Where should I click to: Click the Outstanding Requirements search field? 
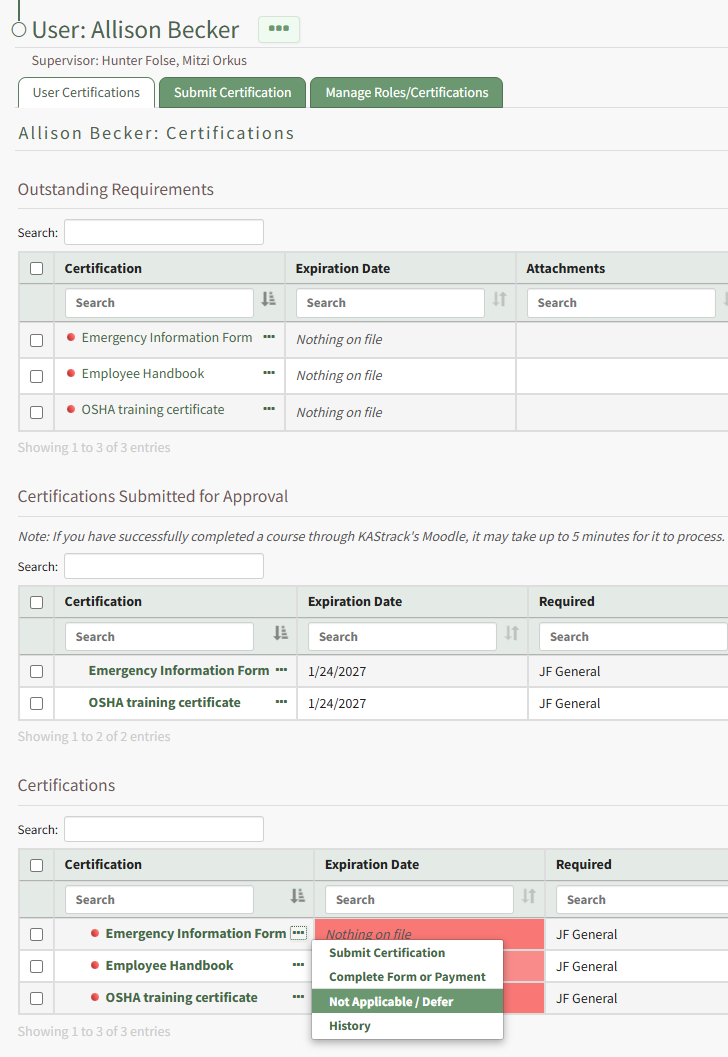point(164,232)
